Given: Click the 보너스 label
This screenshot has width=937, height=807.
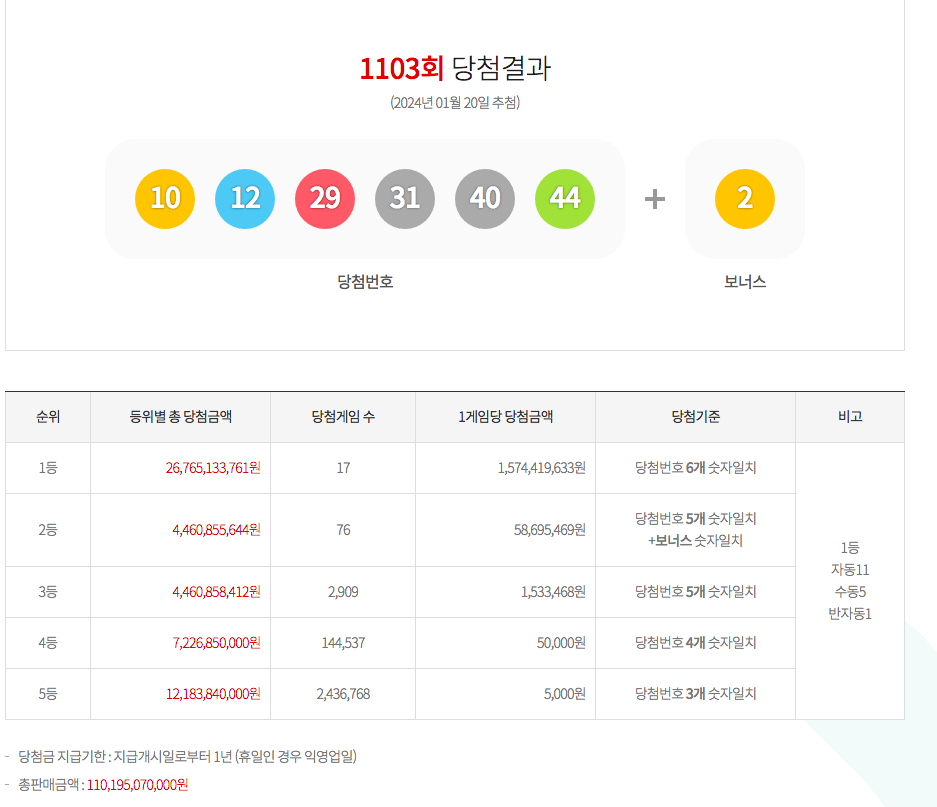Looking at the screenshot, I should 745,282.
